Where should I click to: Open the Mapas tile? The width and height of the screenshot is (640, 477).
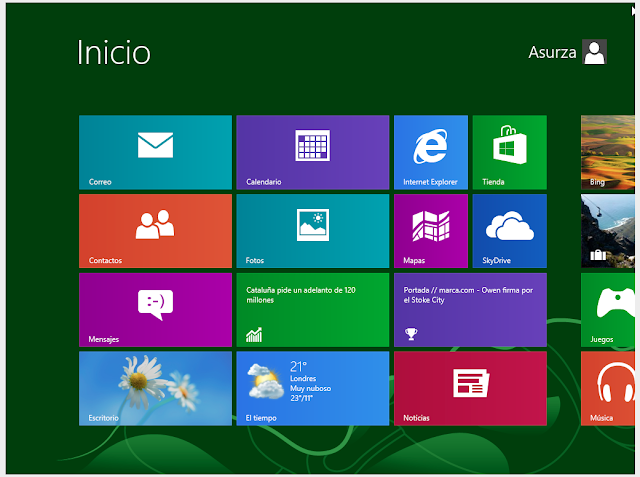pos(431,231)
